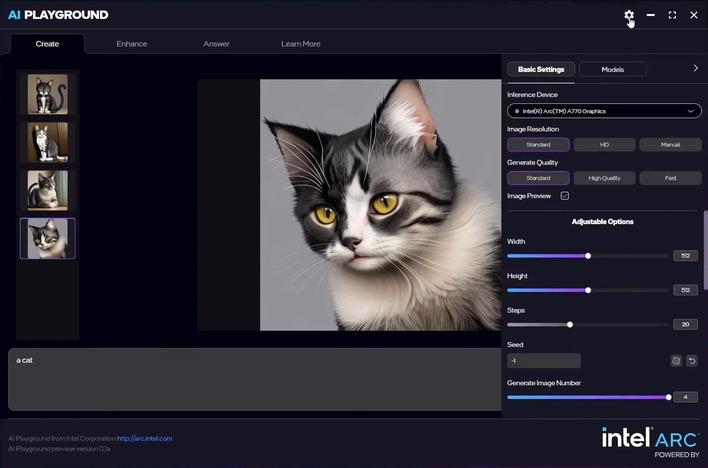Choose High Quality generation option
Viewport: 708px width, 468px height.
[x=604, y=178]
